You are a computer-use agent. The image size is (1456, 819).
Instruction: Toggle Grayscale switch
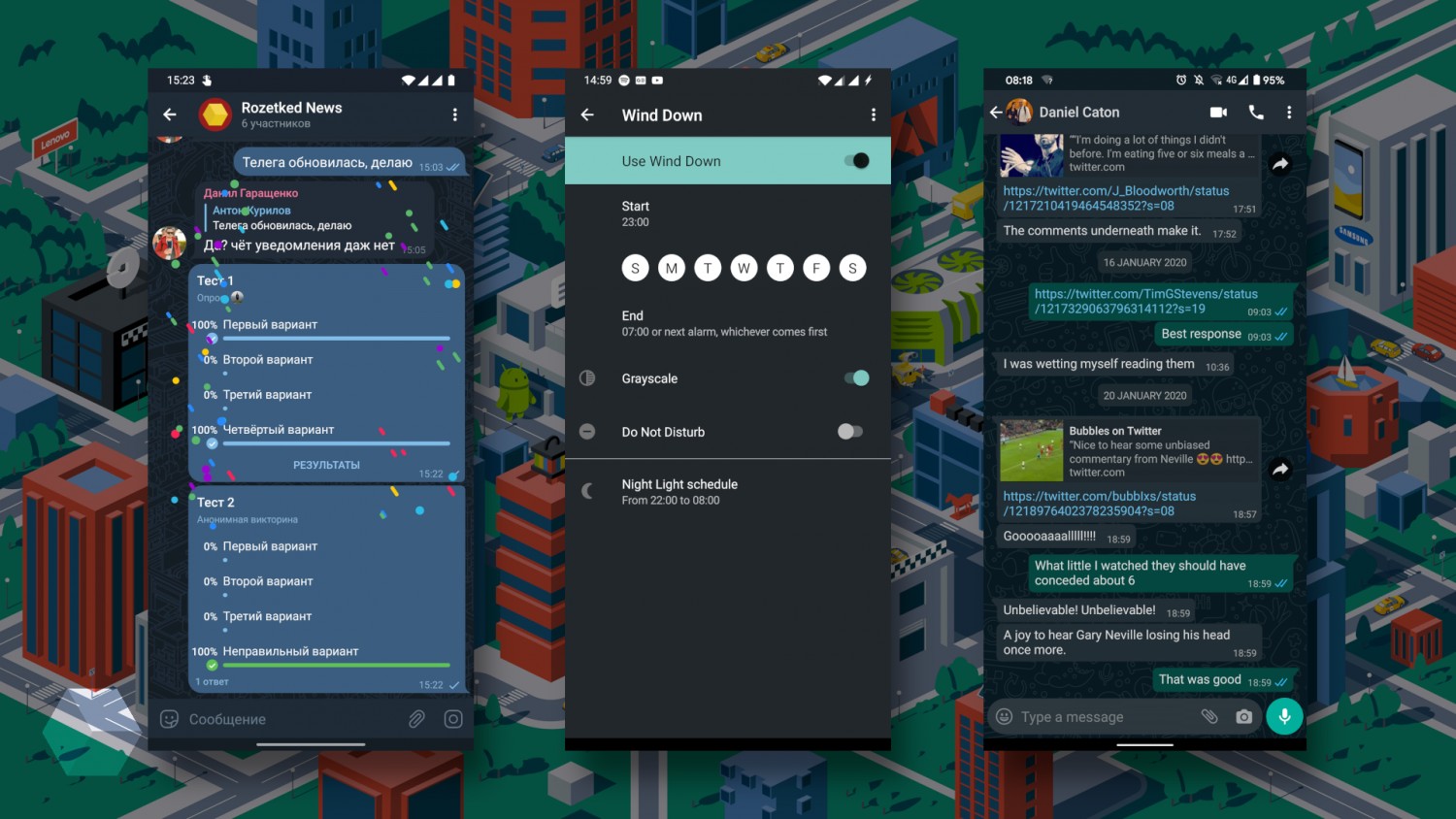pos(856,378)
